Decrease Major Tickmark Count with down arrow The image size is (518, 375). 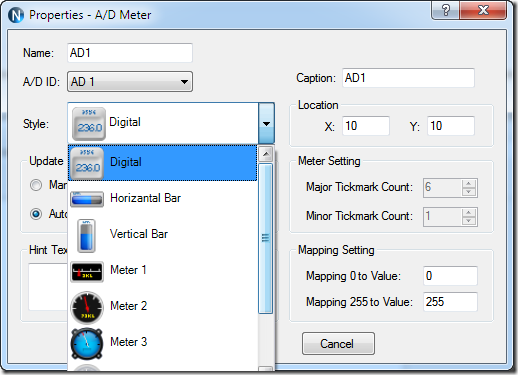469,192
